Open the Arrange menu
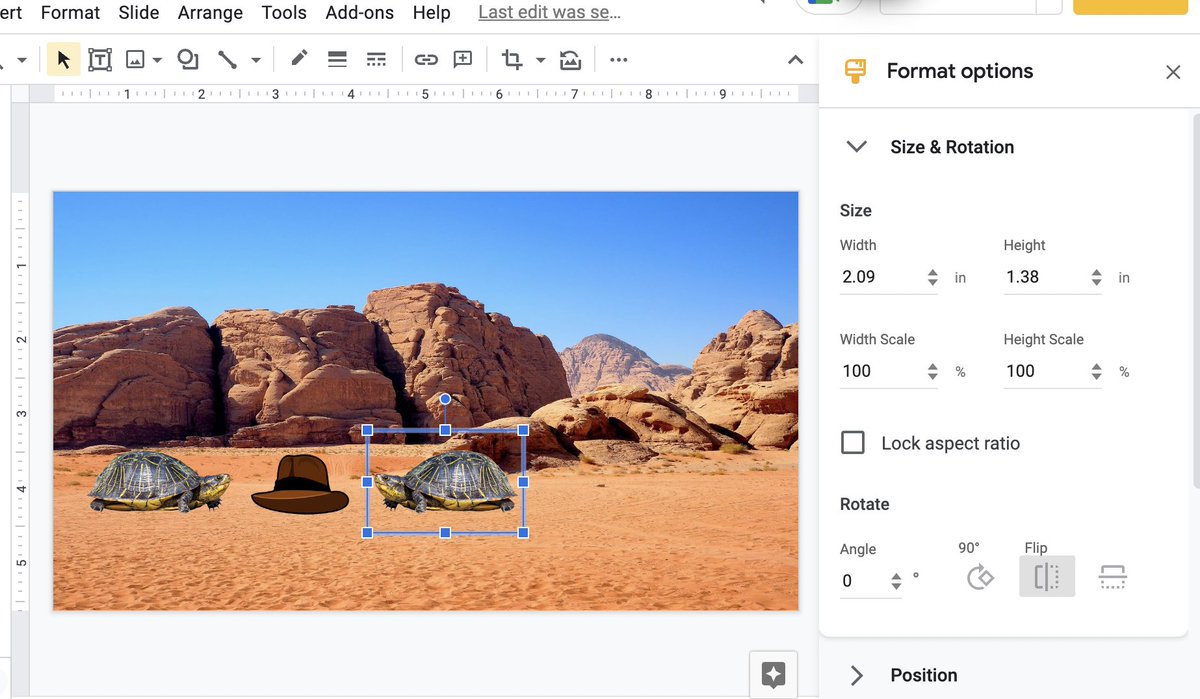The height and width of the screenshot is (699, 1200). pyautogui.click(x=210, y=13)
